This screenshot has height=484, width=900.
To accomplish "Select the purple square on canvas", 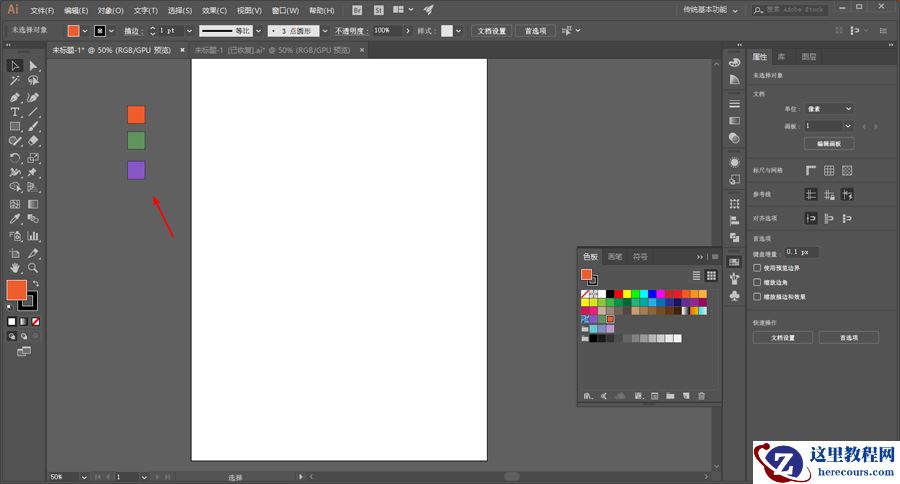I will pos(136,171).
